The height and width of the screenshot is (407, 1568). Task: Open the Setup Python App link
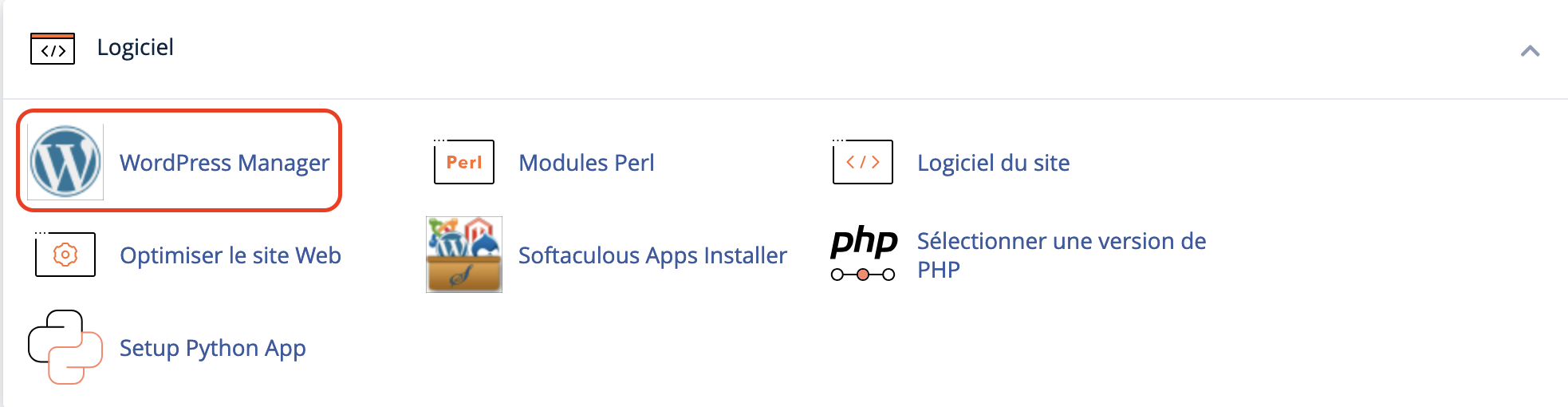pyautogui.click(x=212, y=348)
